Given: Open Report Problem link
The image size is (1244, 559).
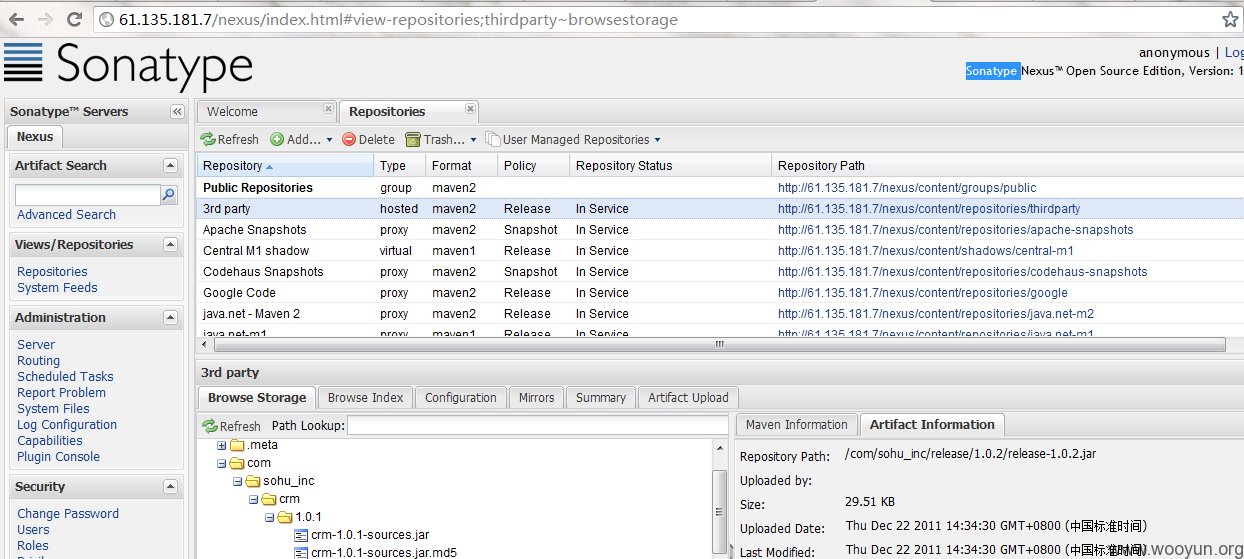Looking at the screenshot, I should pyautogui.click(x=61, y=393).
